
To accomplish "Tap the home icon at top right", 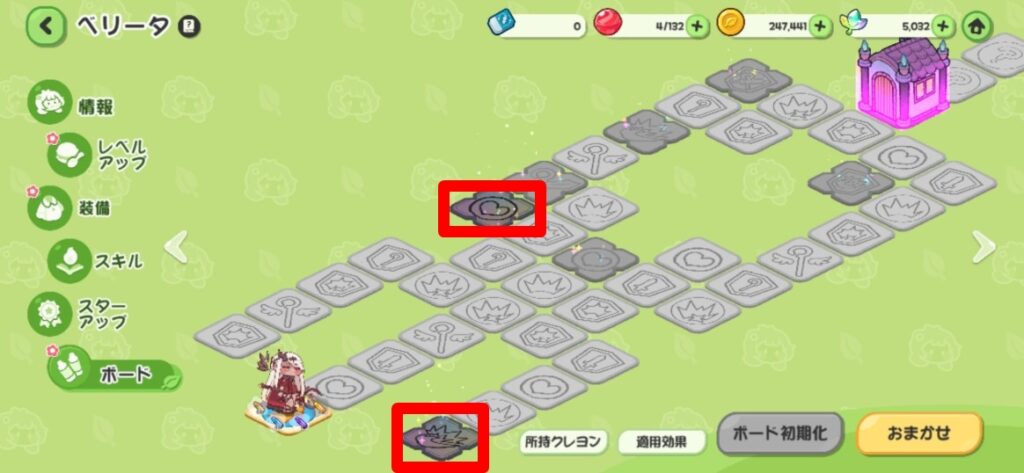I will pos(977,27).
